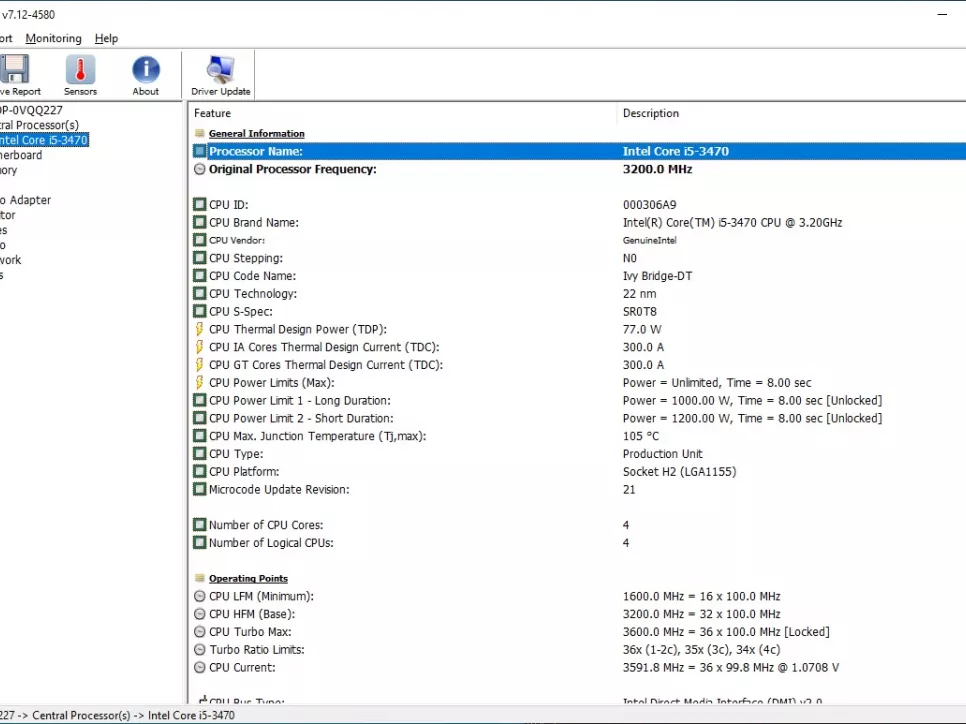966x724 pixels.
Task: Click the chip icon beside CPU S-Spec
Action: pos(200,311)
